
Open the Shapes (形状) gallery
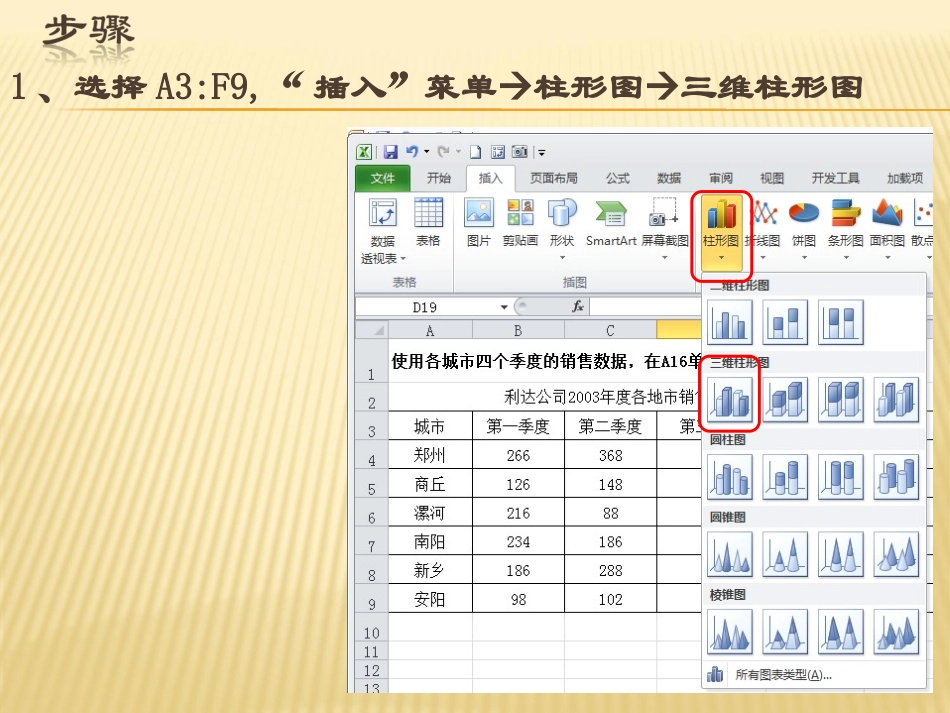tap(562, 229)
